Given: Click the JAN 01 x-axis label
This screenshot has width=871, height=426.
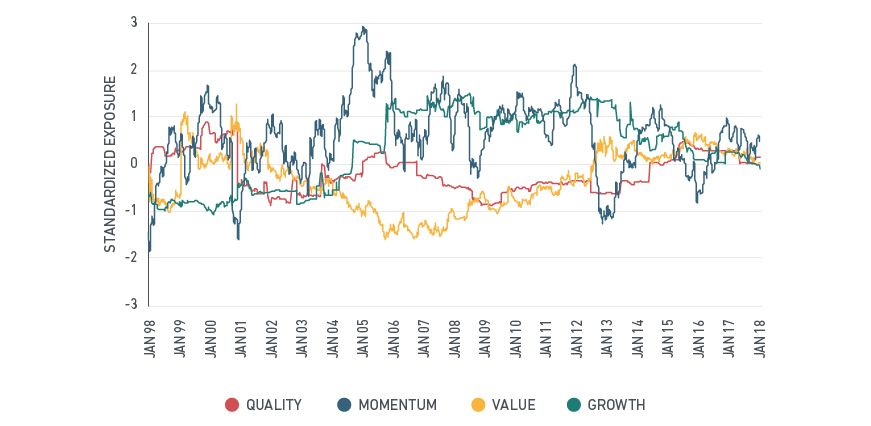Looking at the screenshot, I should coord(241,338).
